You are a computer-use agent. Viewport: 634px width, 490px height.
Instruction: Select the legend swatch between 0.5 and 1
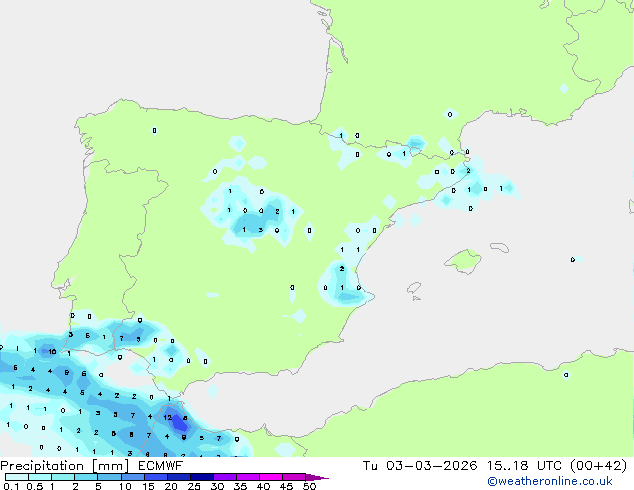(x=40, y=477)
